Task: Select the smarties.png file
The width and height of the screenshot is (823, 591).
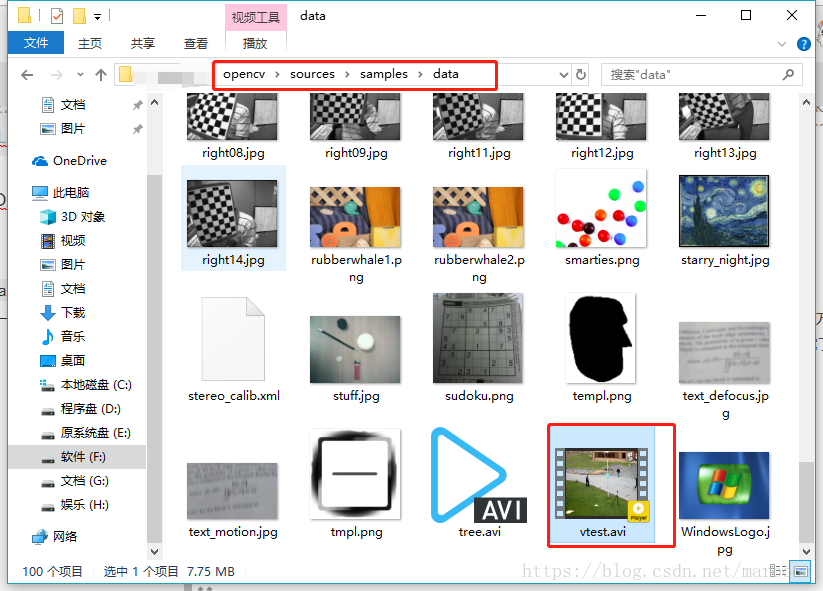Action: (602, 218)
